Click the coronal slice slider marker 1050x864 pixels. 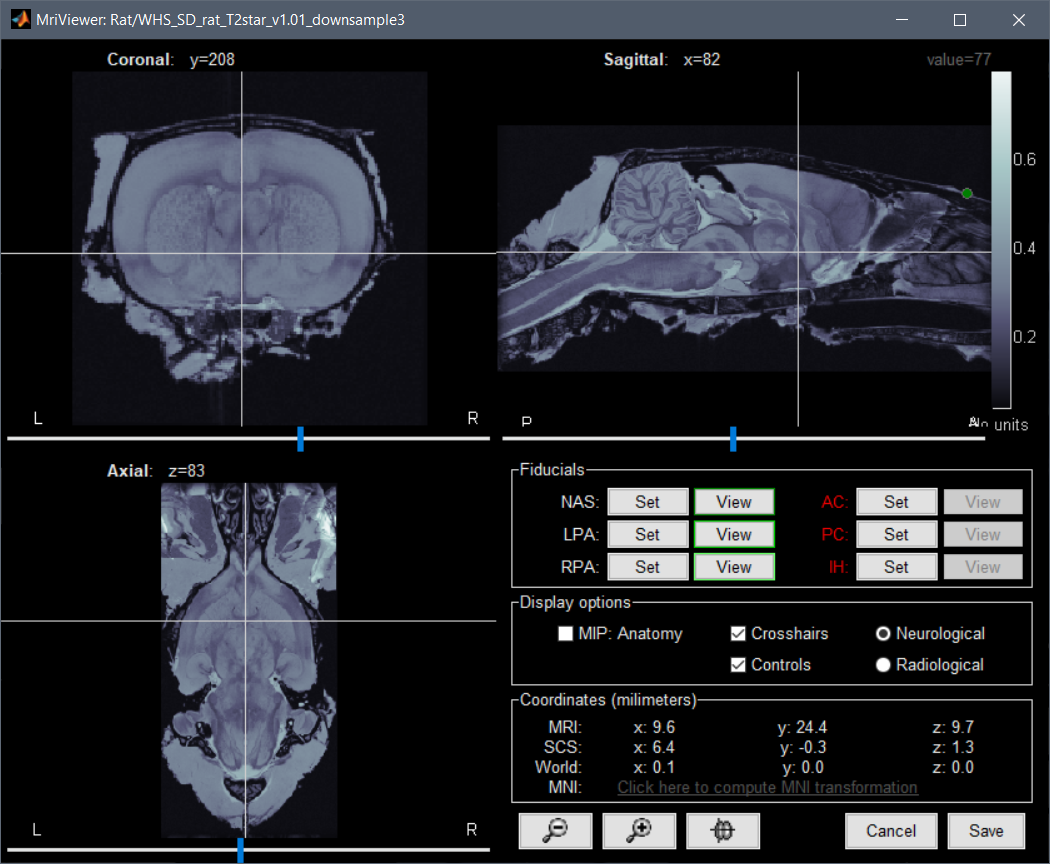(299, 438)
